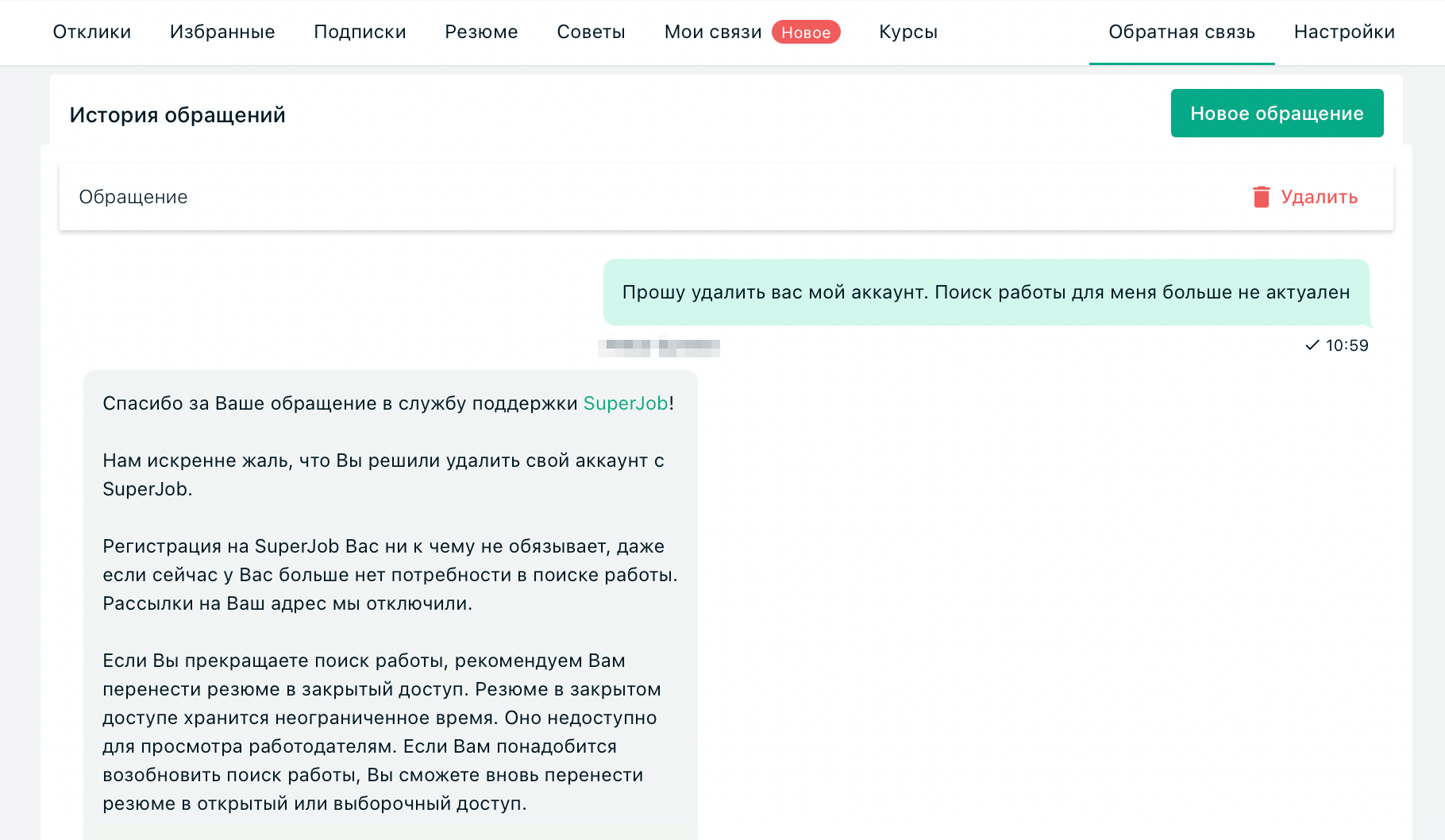Go to the Курсы tab
The width and height of the screenshot is (1445, 840).
(x=908, y=32)
